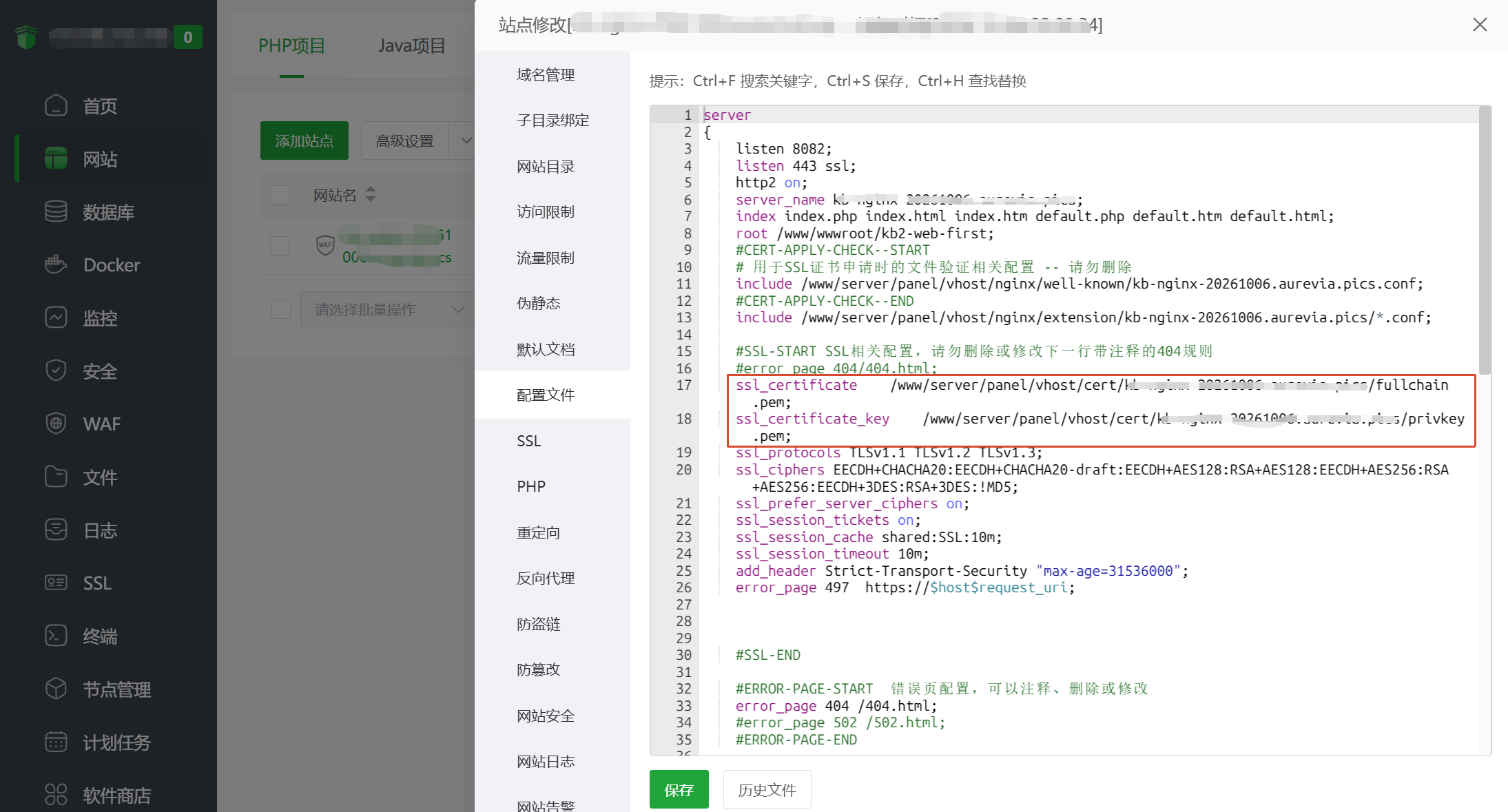The image size is (1508, 812).
Task: Click the notification count badge 0
Action: click(187, 37)
